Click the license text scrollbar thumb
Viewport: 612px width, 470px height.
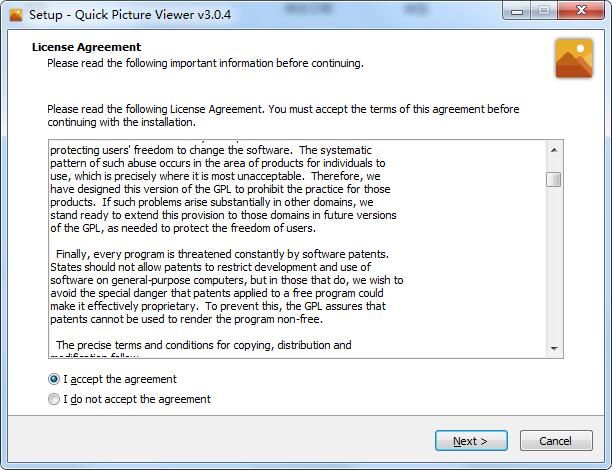pyautogui.click(x=553, y=179)
